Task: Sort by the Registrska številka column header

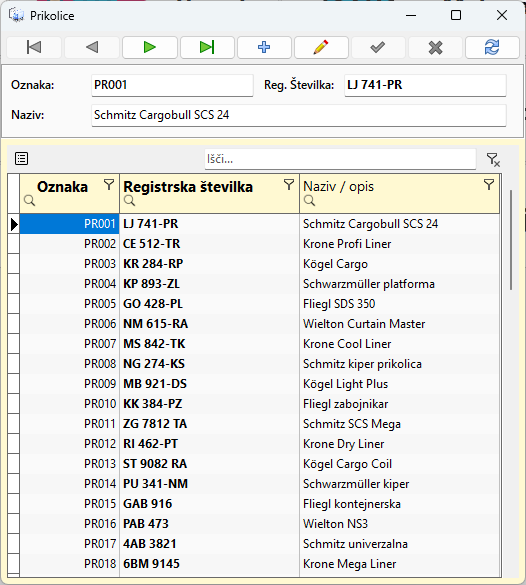Action: click(188, 187)
